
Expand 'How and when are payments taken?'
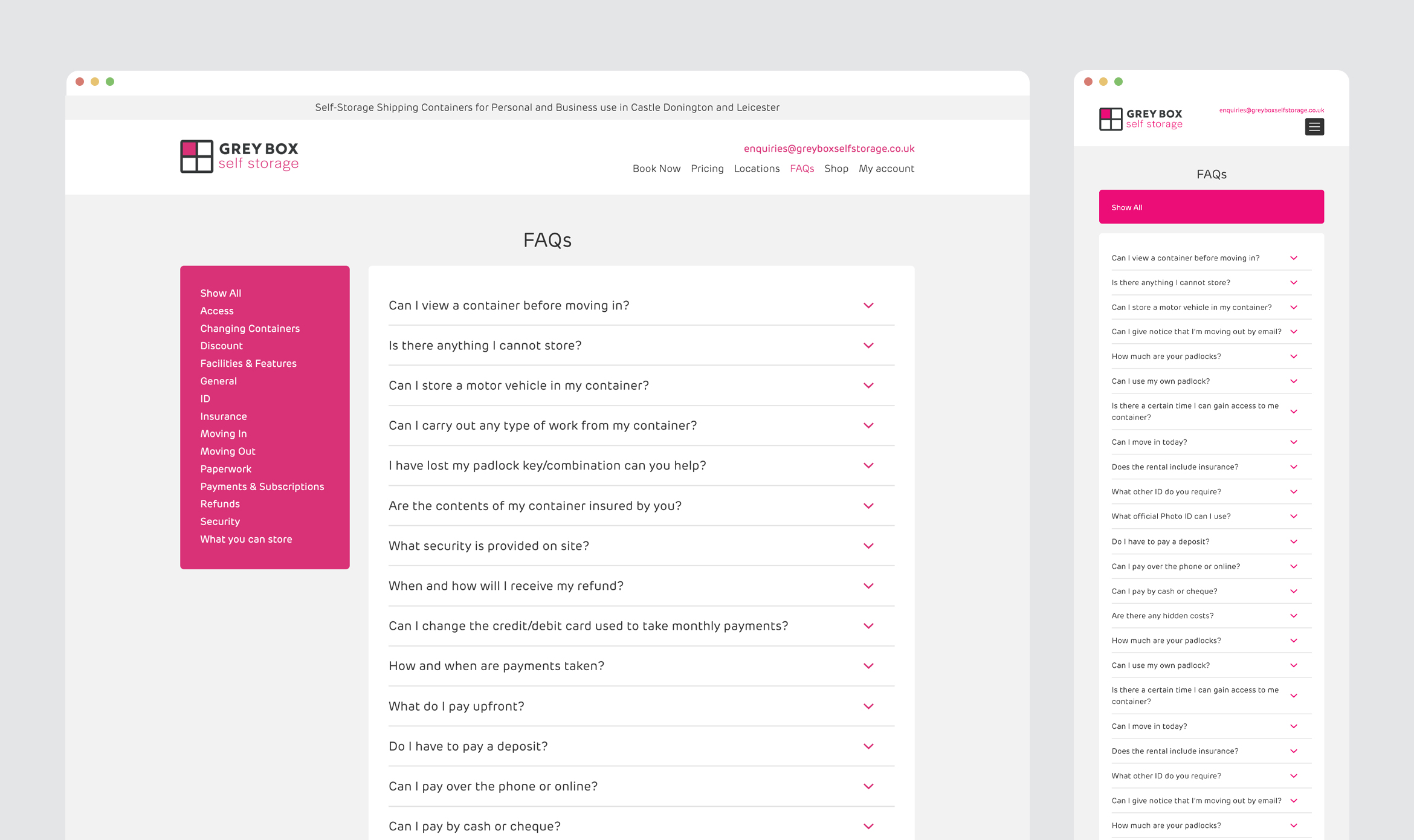(641, 666)
